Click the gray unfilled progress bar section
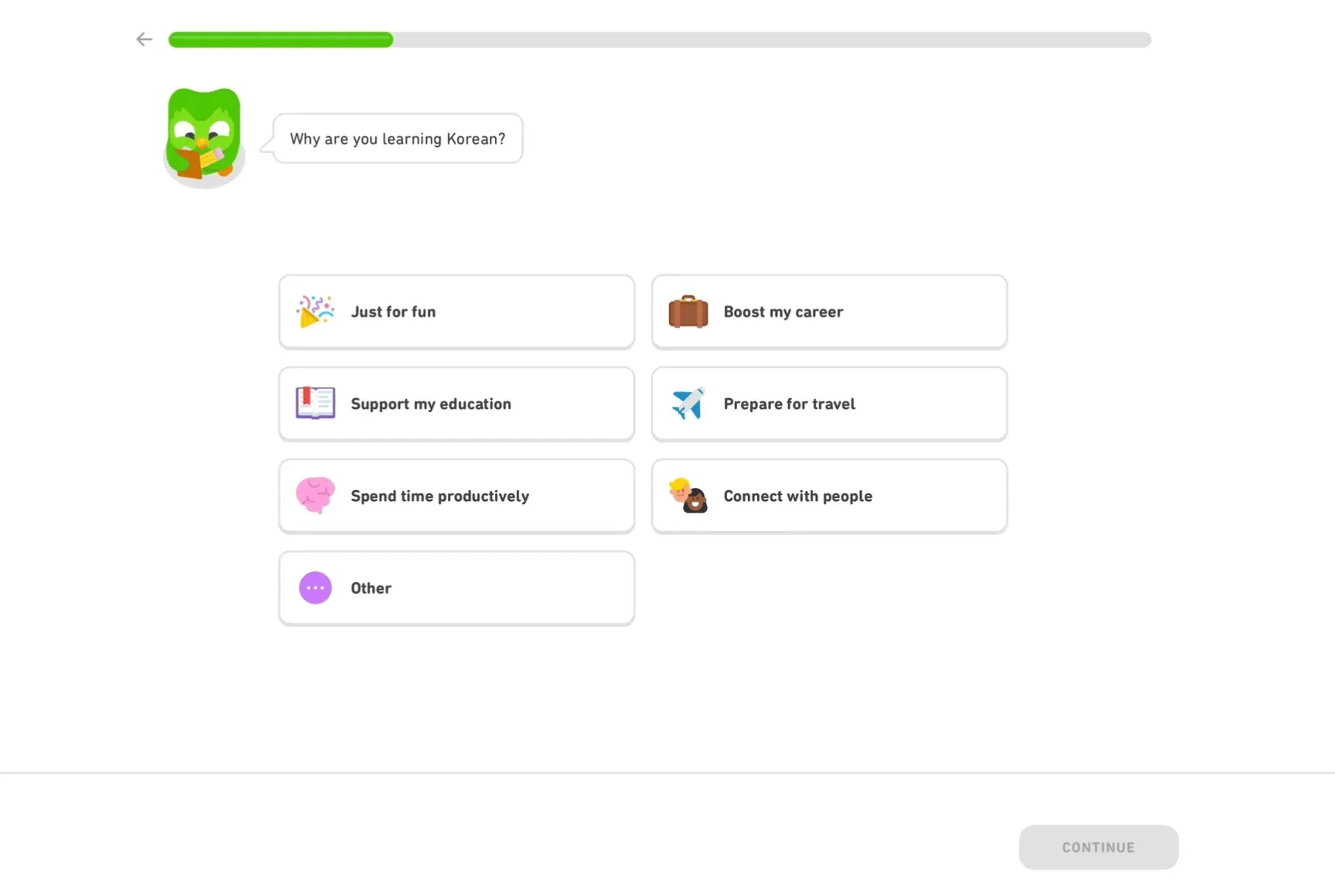Image resolution: width=1335 pixels, height=896 pixels. coord(772,39)
